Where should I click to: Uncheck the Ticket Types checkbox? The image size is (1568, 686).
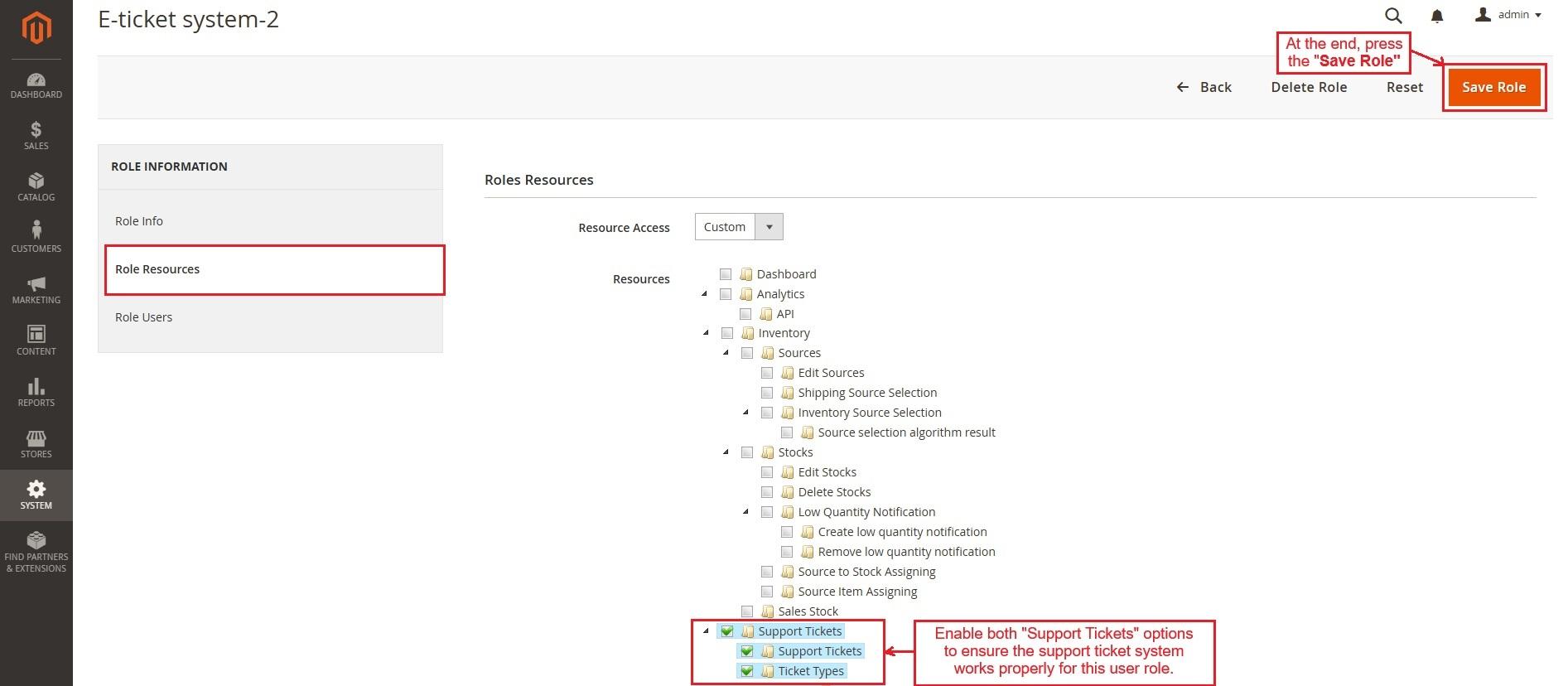click(x=747, y=671)
